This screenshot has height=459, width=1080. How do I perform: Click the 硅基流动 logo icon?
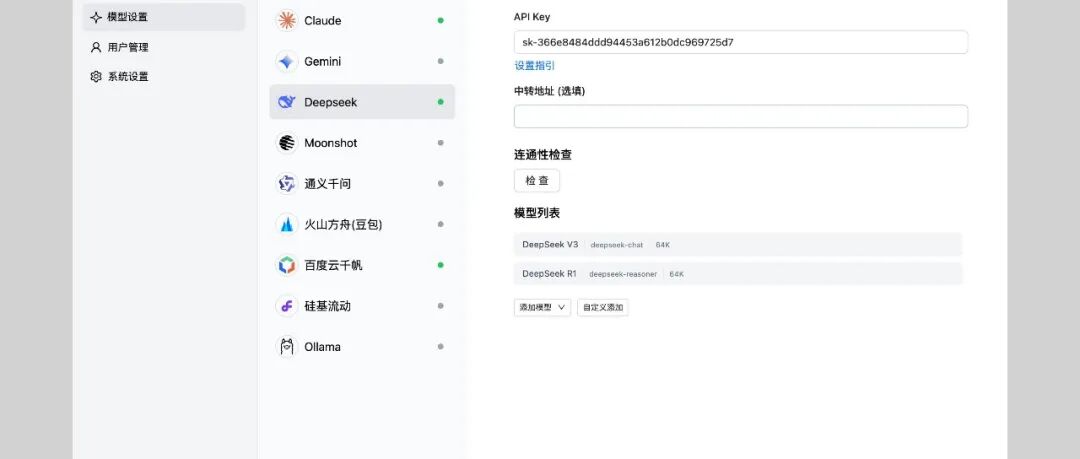(286, 305)
